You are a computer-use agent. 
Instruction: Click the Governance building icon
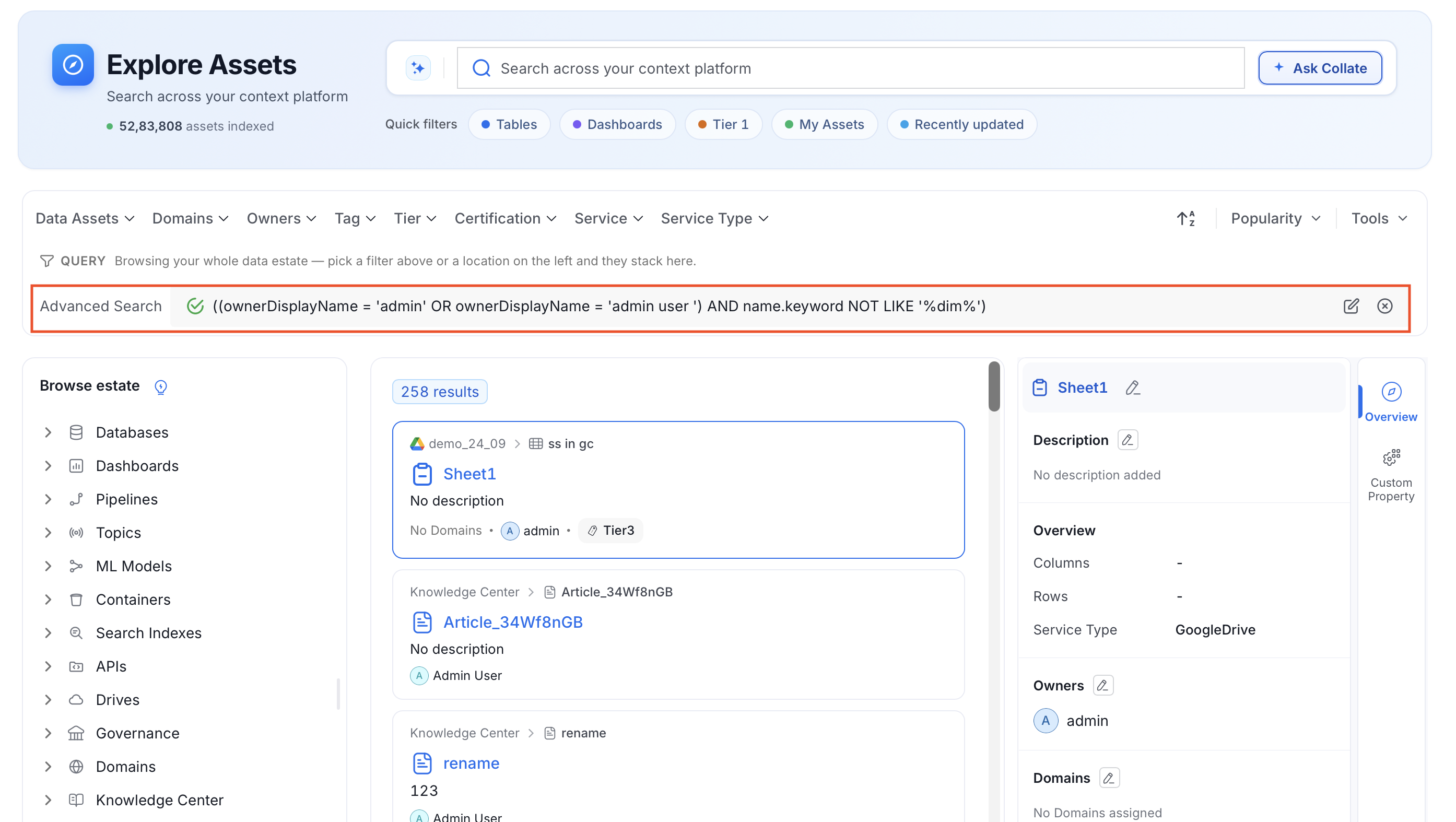point(76,733)
